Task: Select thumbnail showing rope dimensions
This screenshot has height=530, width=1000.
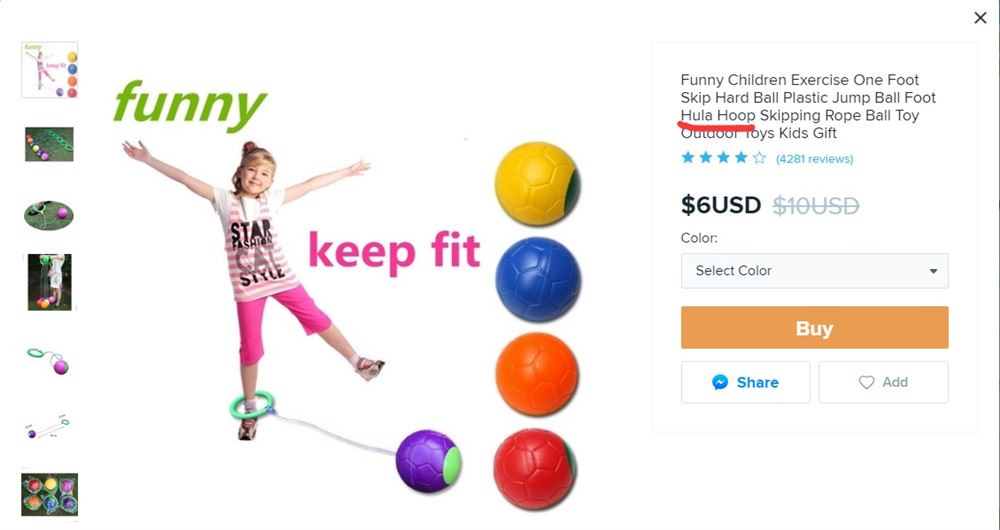Action: [x=48, y=427]
